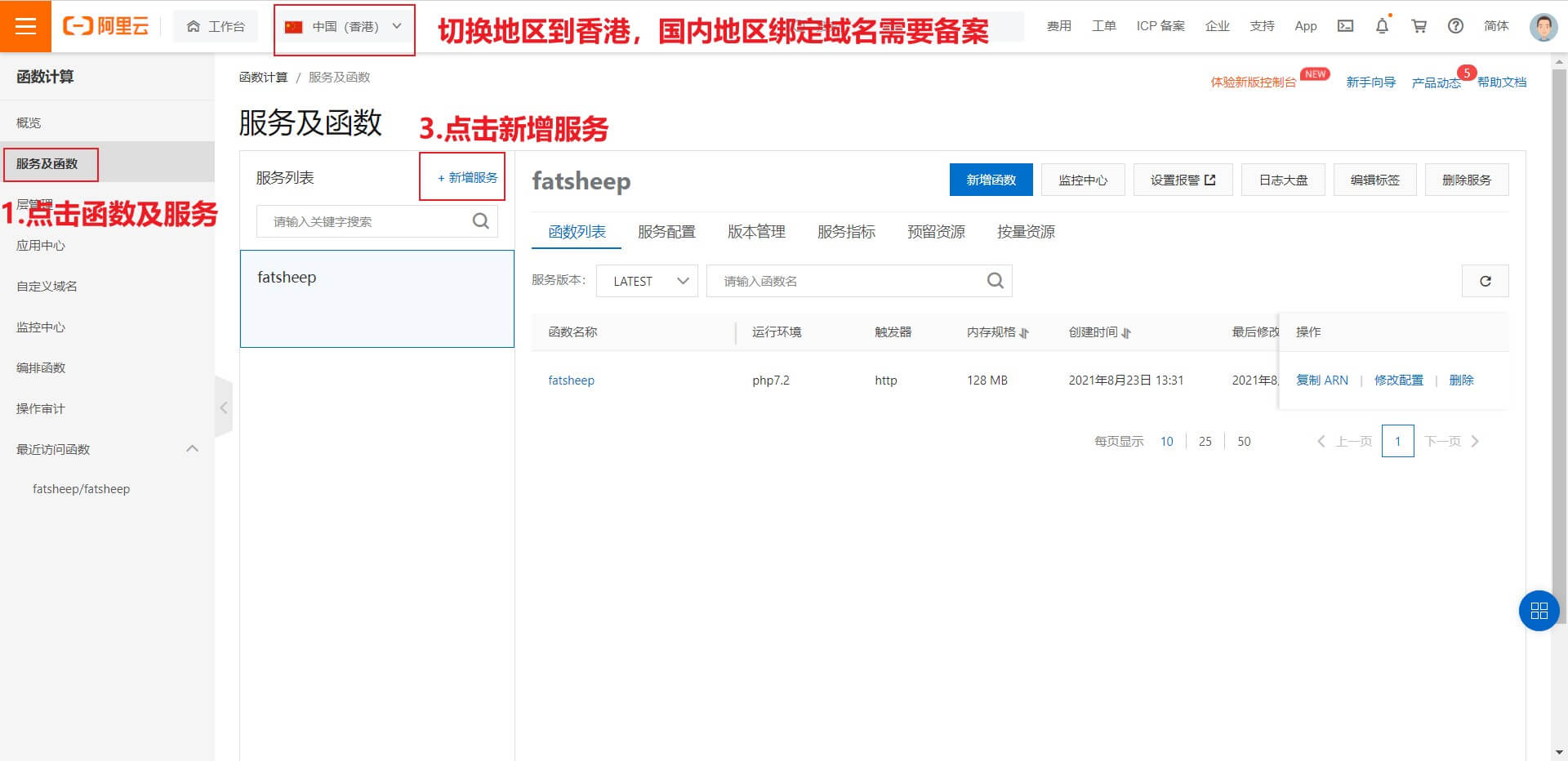Screen dimensions: 1568x761
Task: Click the Alibaba Cloud logo
Action: click(x=106, y=26)
